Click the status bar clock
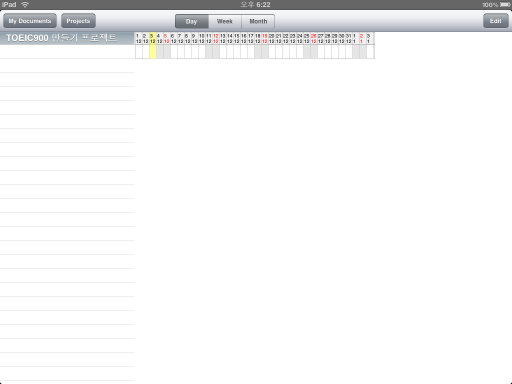Image resolution: width=512 pixels, height=384 pixels. point(256,5)
